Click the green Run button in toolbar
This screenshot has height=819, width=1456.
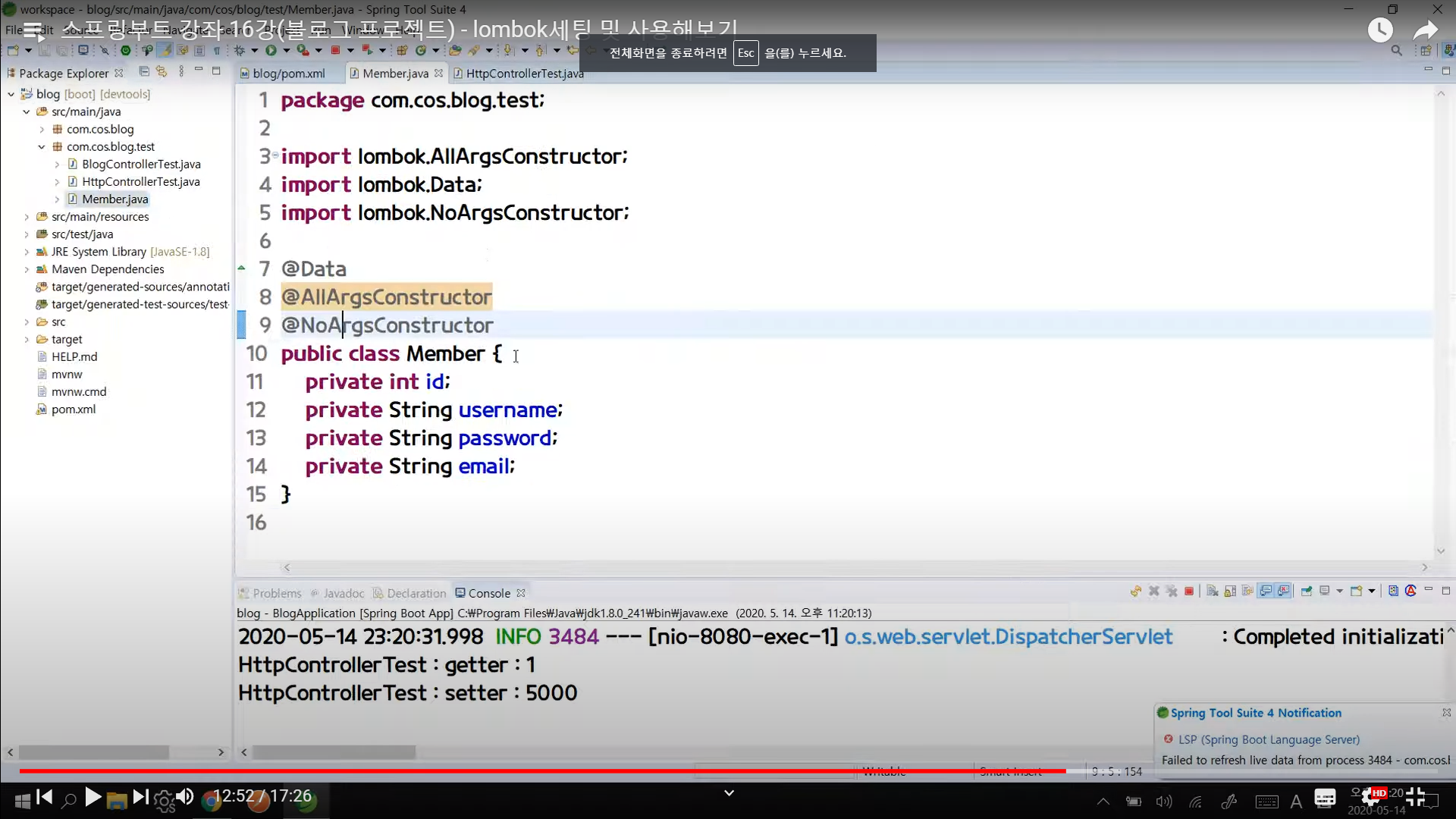[271, 51]
